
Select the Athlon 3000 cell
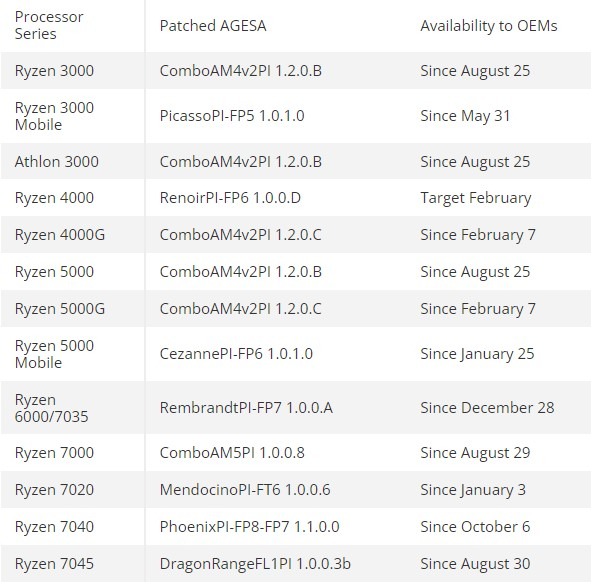pos(57,161)
